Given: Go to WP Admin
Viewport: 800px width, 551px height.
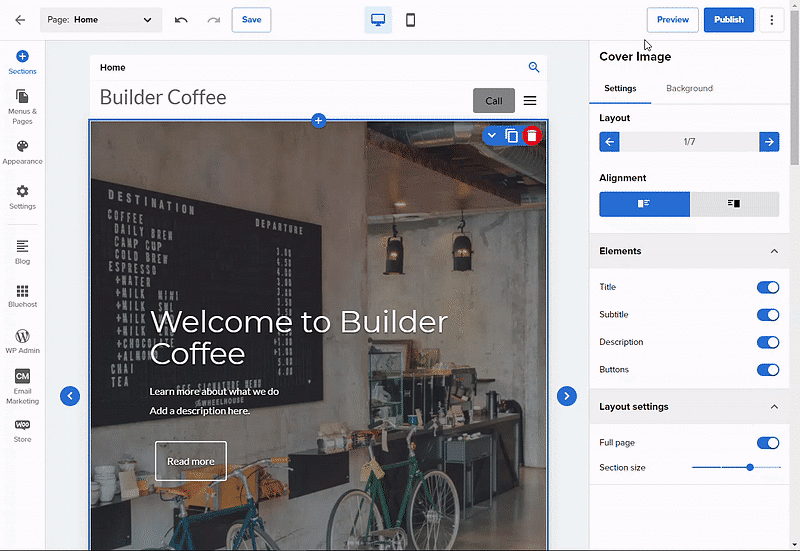Looking at the screenshot, I should (x=22, y=341).
